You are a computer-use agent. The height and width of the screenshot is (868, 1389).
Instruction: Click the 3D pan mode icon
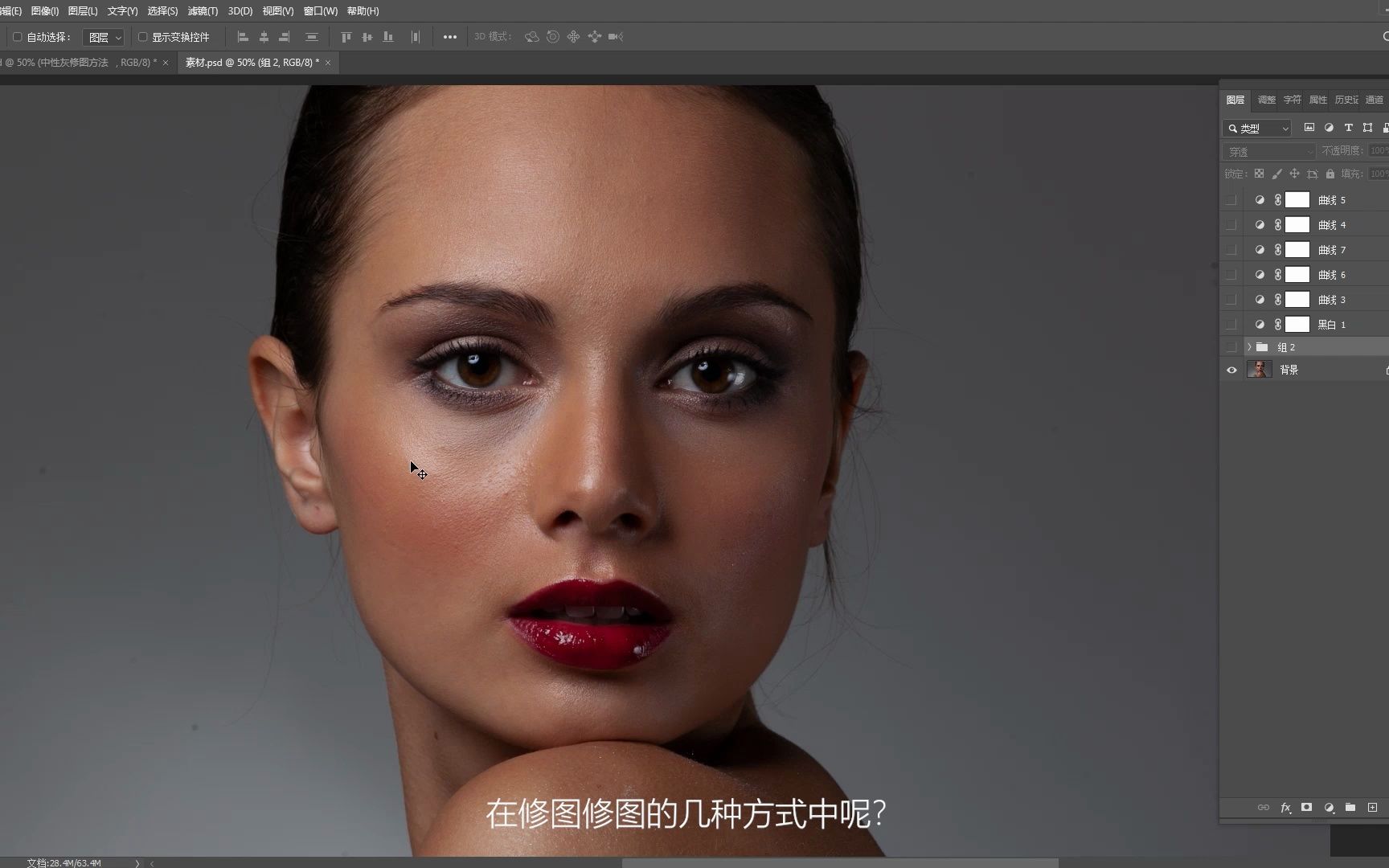tap(573, 37)
